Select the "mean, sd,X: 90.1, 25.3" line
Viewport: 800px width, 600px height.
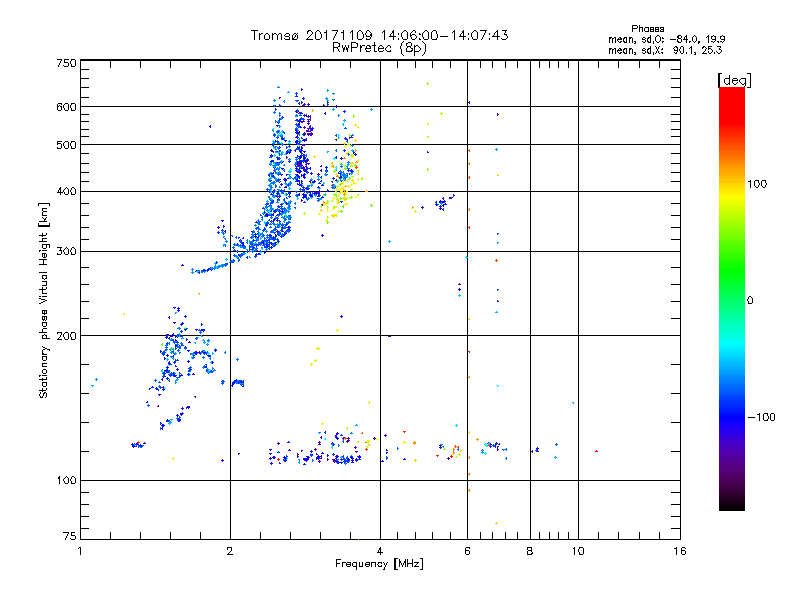(665, 50)
